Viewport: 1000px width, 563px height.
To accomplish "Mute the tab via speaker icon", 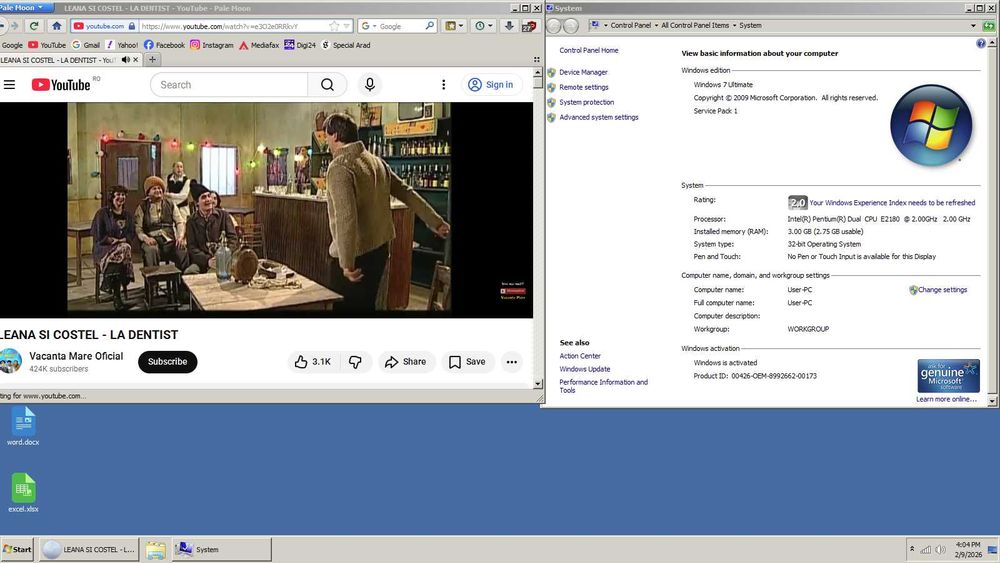I will (x=126, y=59).
